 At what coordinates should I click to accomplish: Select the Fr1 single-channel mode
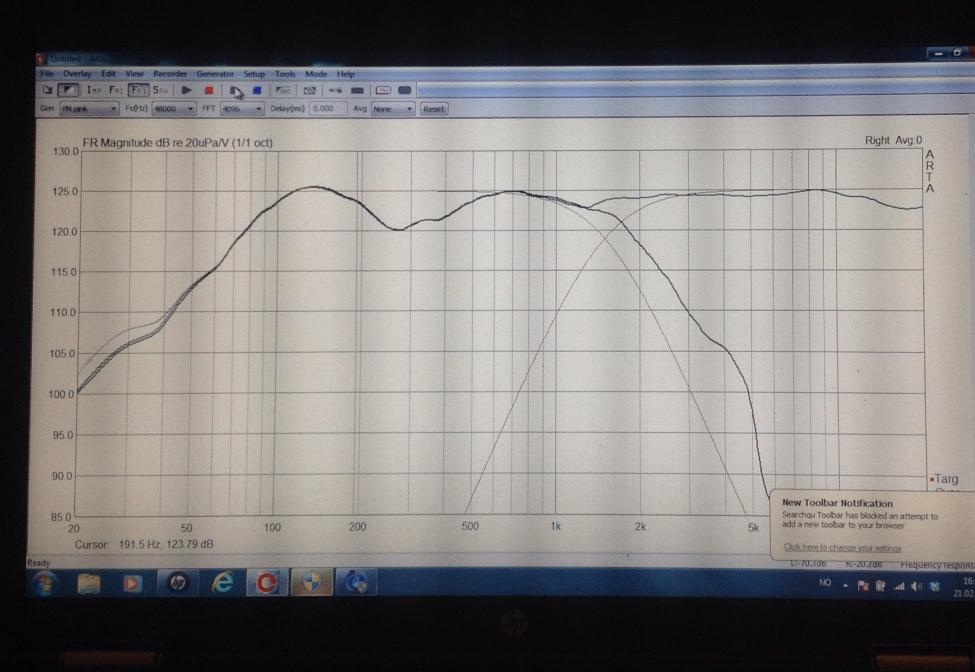(138, 90)
